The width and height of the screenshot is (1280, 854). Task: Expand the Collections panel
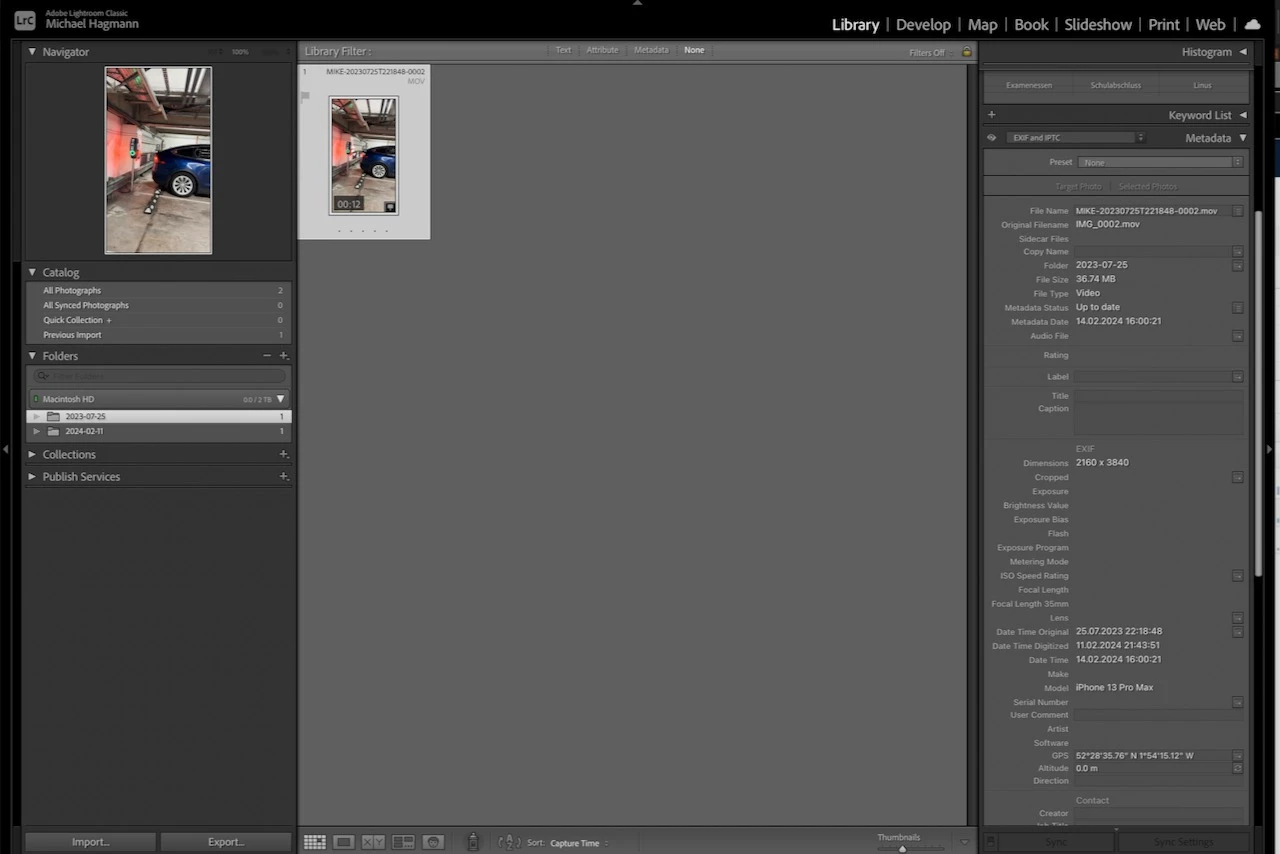point(32,455)
